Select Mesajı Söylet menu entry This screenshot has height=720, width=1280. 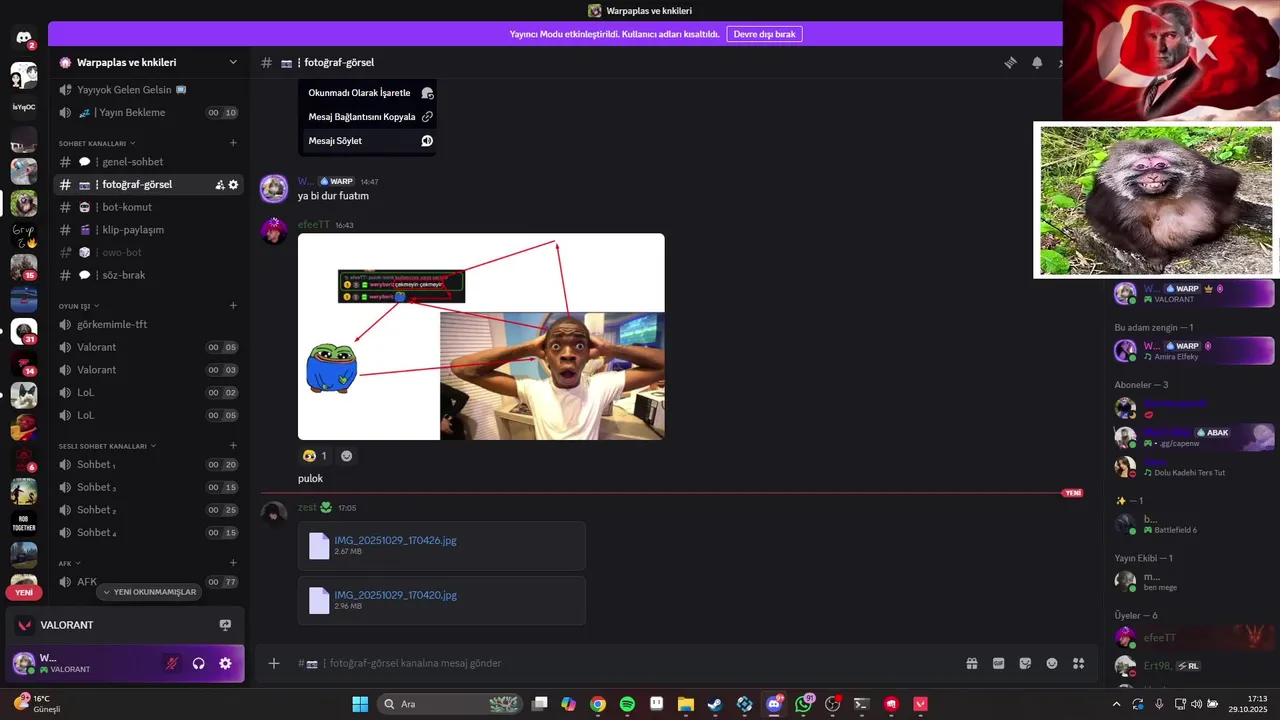tap(368, 141)
